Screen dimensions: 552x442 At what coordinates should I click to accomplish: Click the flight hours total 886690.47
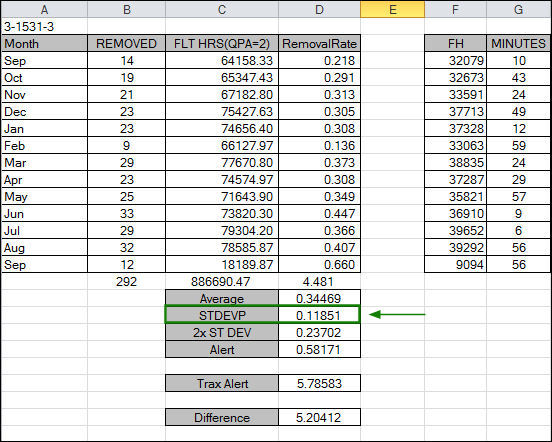[222, 282]
